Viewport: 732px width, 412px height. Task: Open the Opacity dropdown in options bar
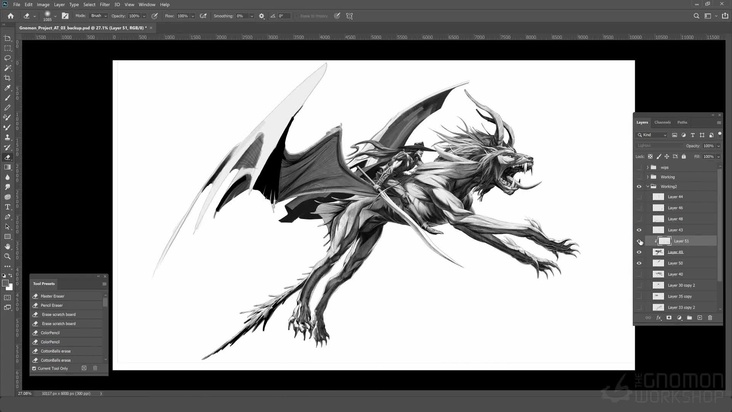click(x=144, y=16)
